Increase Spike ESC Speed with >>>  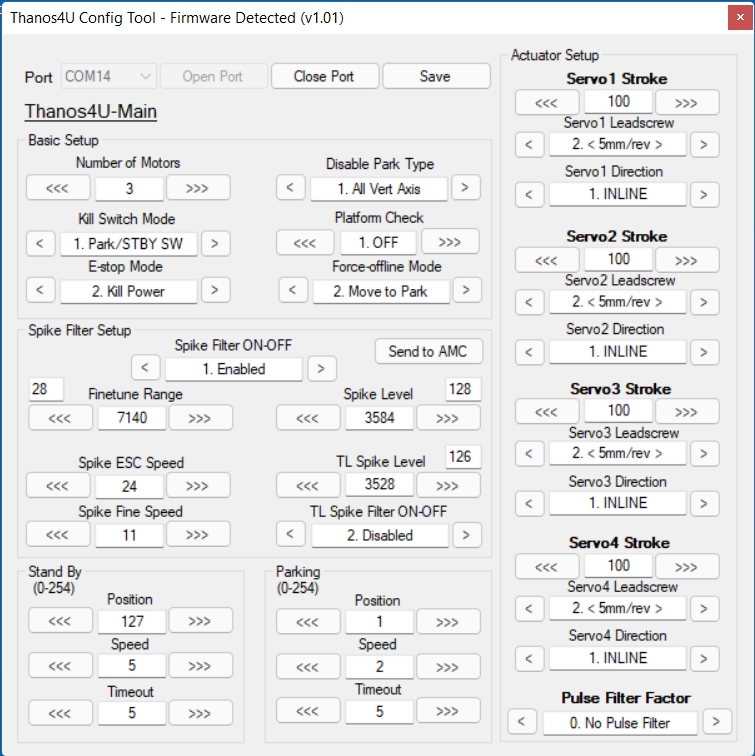tap(198, 486)
